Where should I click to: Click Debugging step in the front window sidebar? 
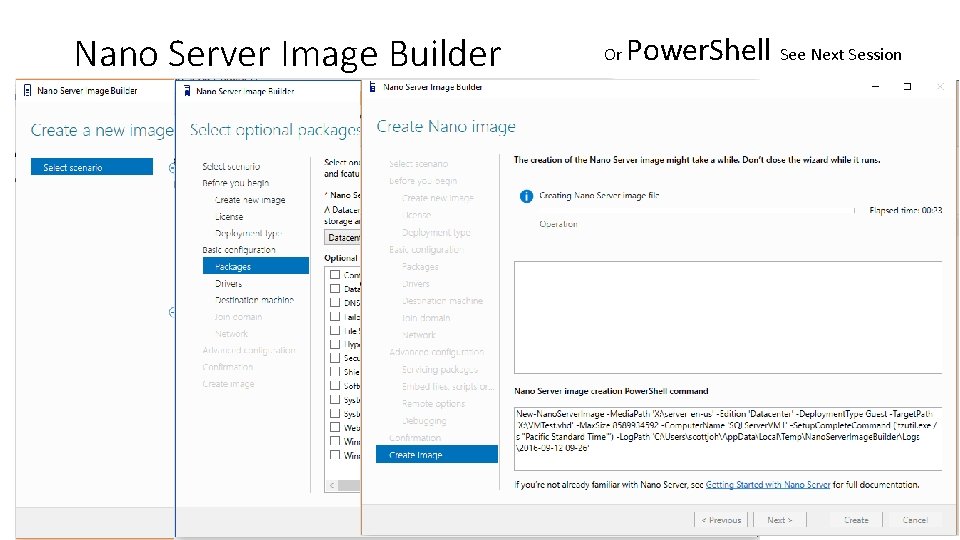point(424,421)
